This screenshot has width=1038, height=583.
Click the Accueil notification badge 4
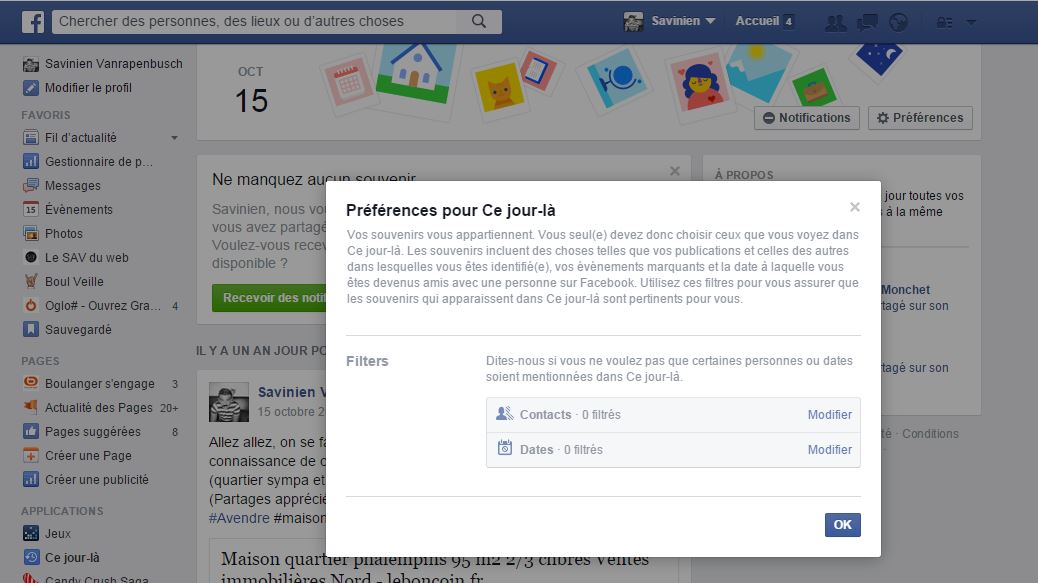click(x=788, y=22)
